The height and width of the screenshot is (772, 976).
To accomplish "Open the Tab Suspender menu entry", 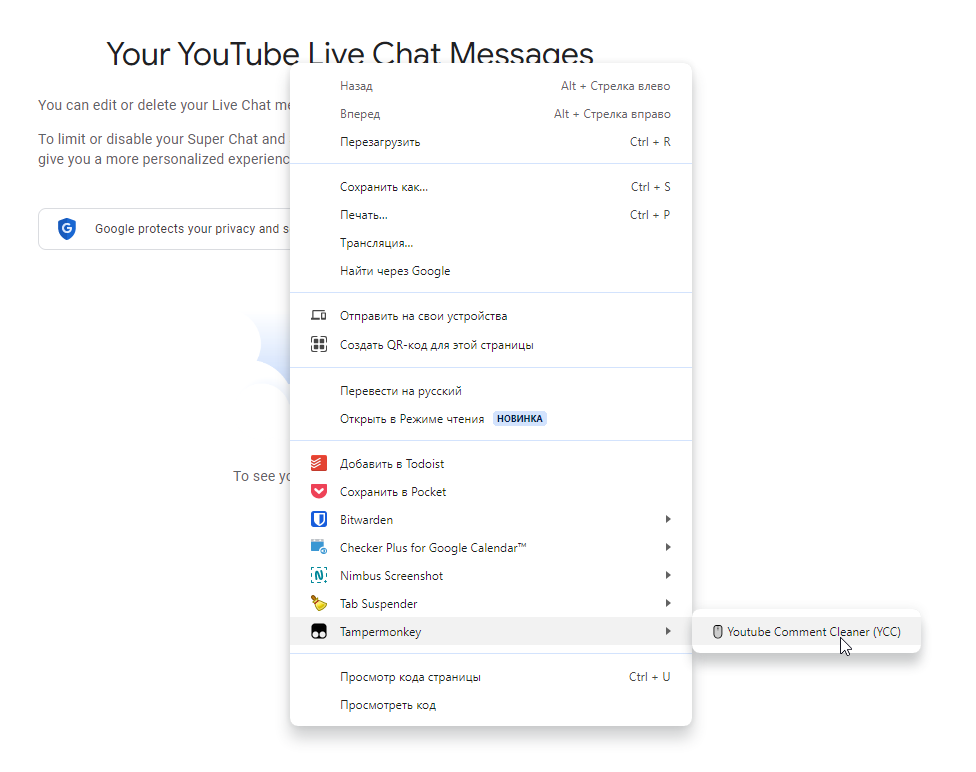I will [490, 604].
